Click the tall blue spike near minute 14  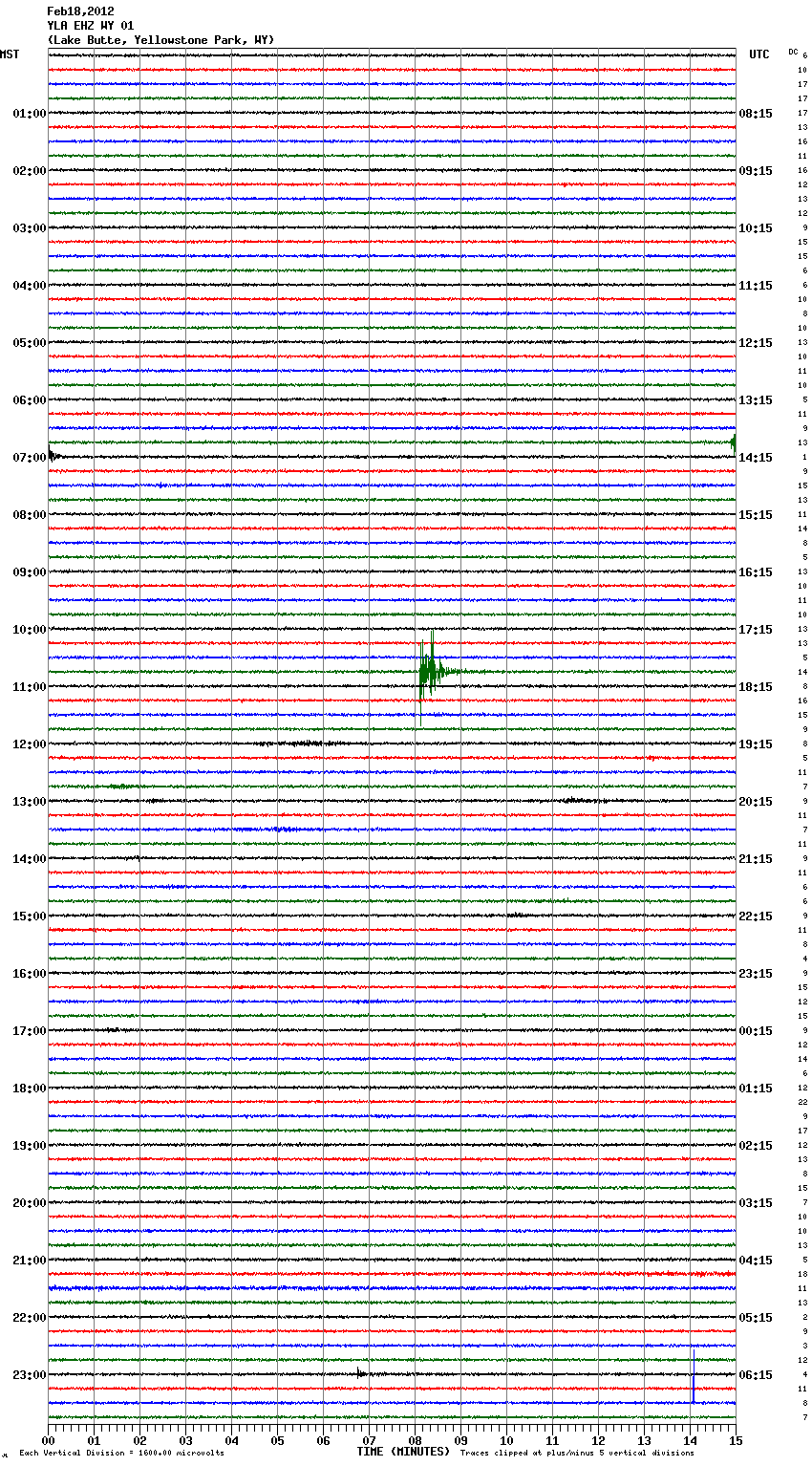693,1374
